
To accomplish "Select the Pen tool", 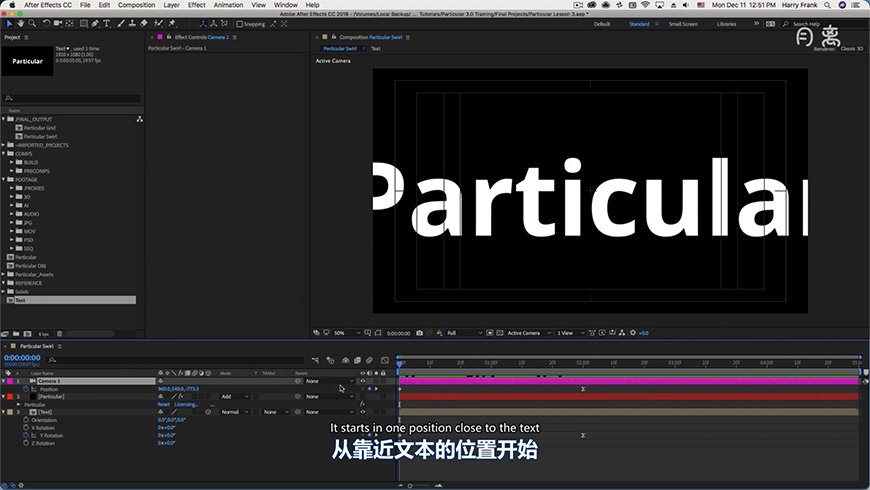I will click(95, 24).
